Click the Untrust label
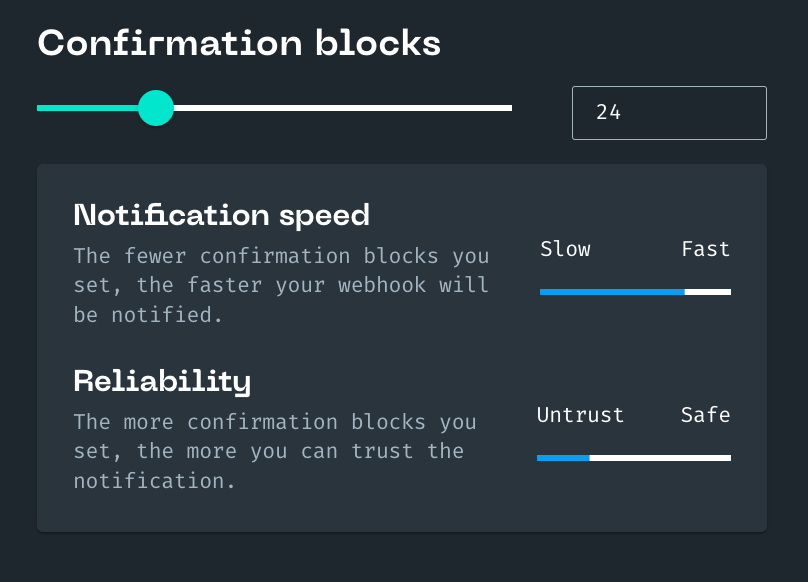The height and width of the screenshot is (582, 808). pyautogui.click(x=580, y=415)
